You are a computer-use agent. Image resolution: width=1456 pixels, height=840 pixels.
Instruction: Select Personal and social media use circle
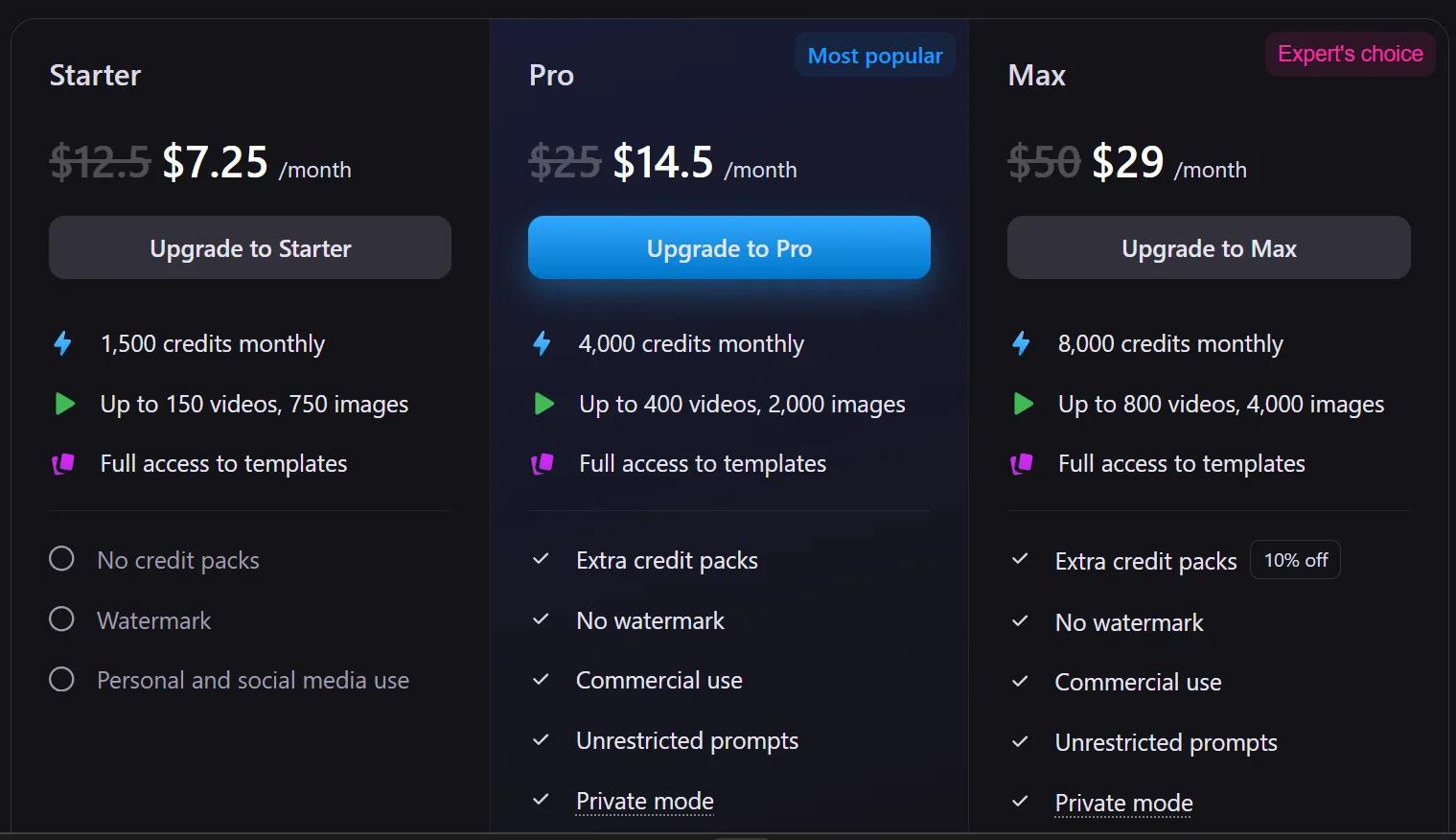[x=61, y=680]
